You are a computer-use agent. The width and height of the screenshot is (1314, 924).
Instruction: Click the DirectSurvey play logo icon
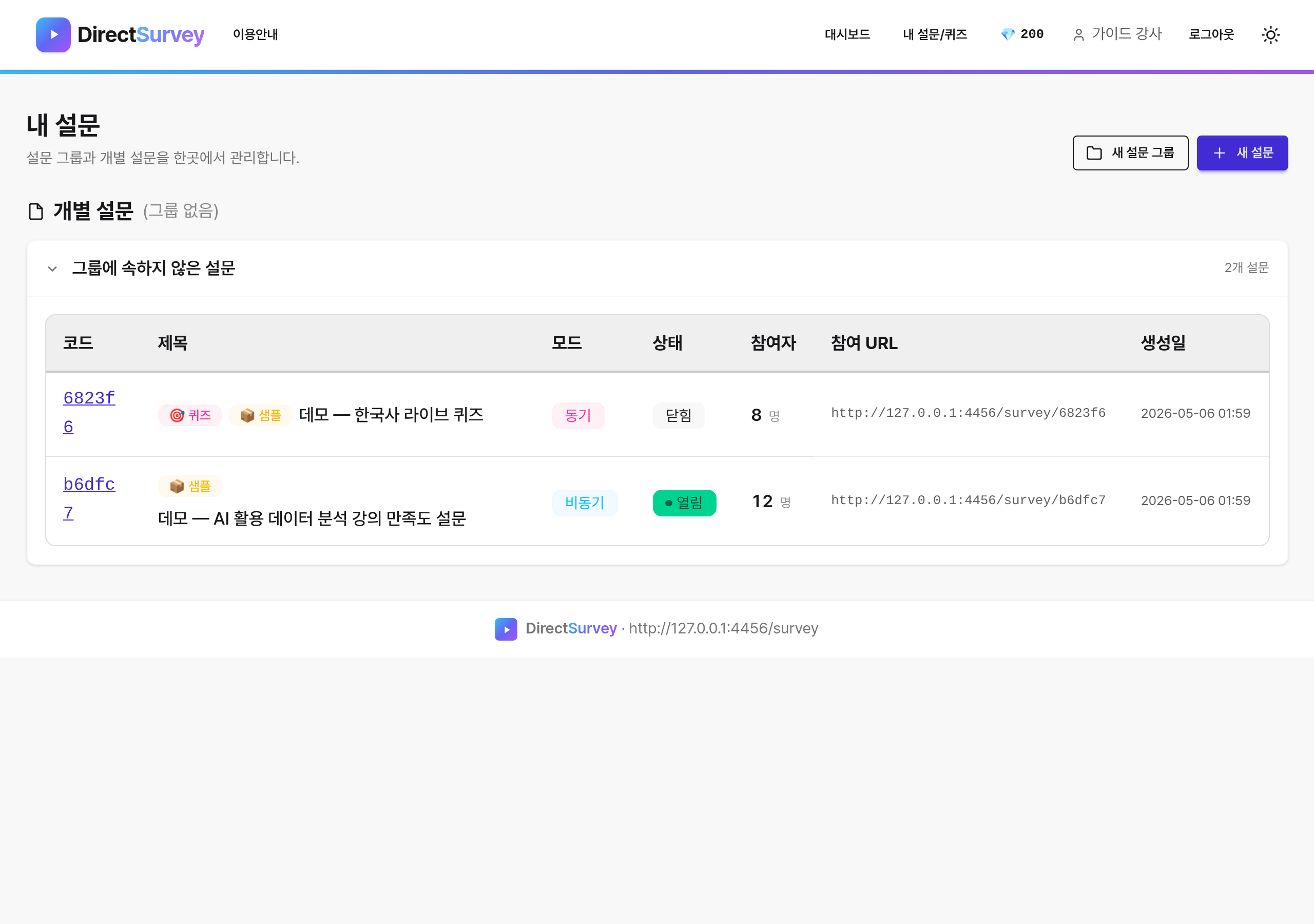pos(53,35)
